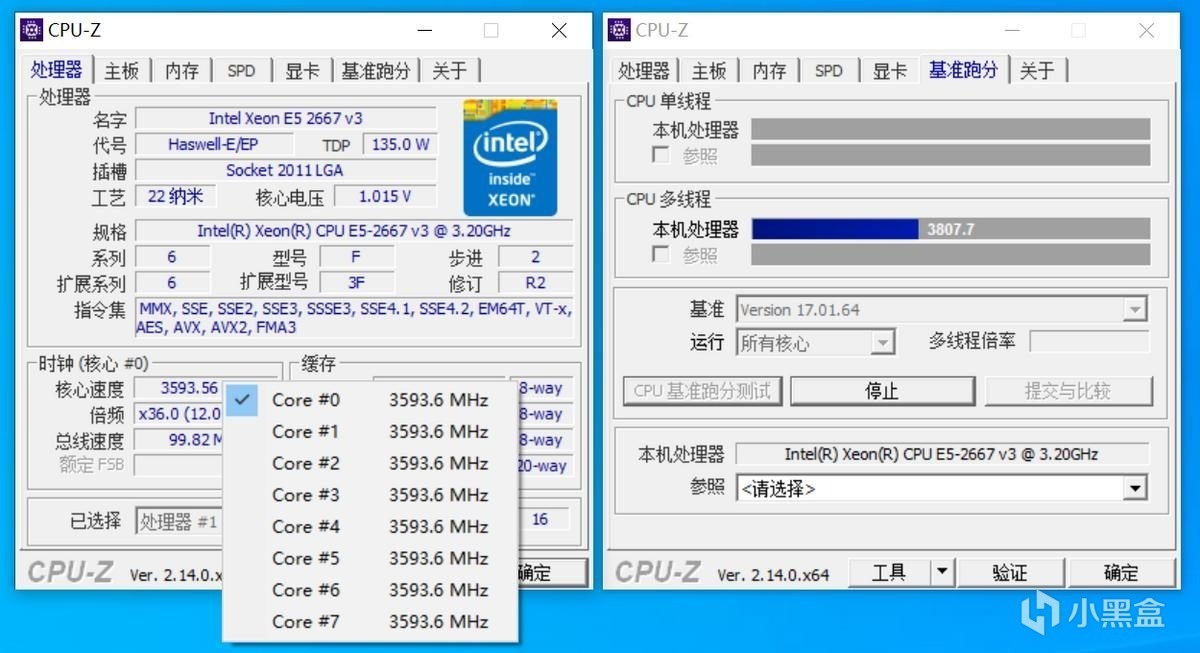
Task: Select Core #5 in the core list
Action: pyautogui.click(x=370, y=558)
